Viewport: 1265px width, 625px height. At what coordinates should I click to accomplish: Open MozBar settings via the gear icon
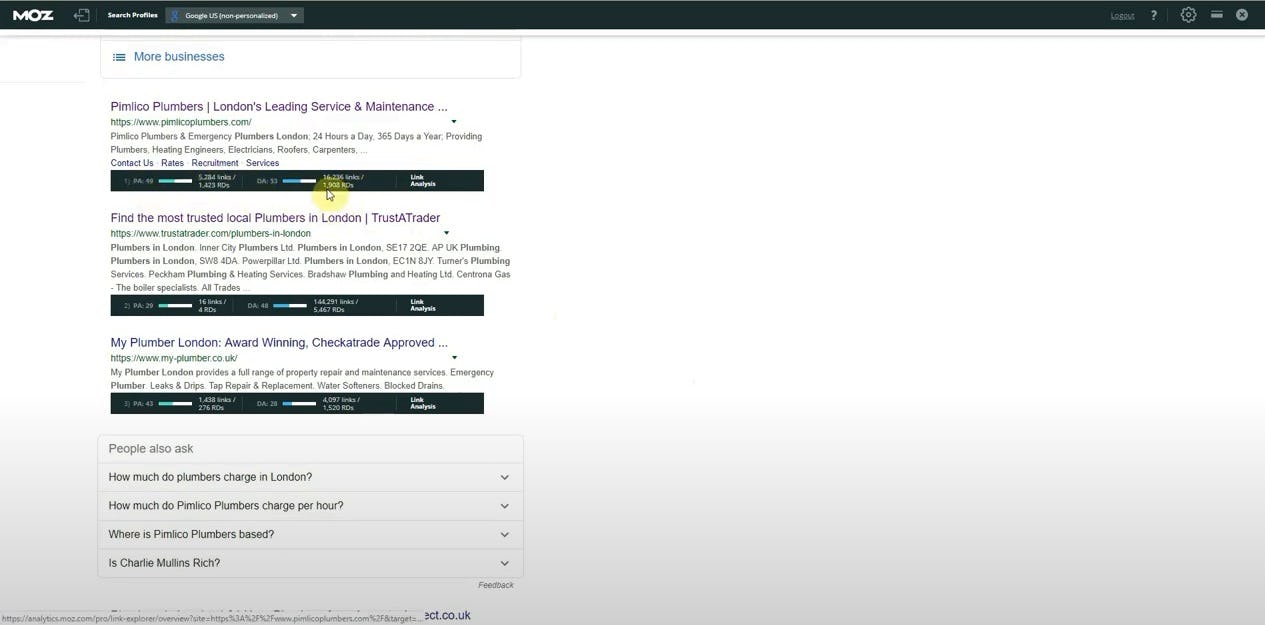pyautogui.click(x=1188, y=14)
